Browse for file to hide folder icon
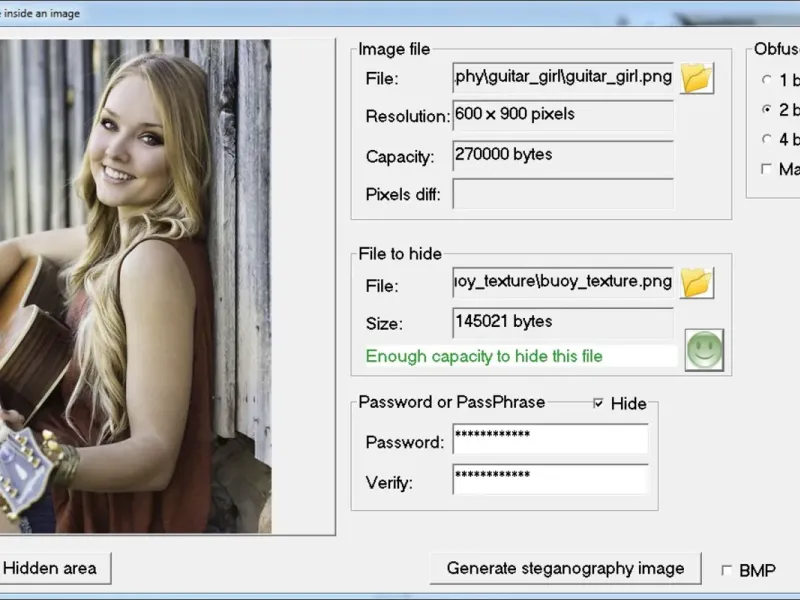Screen dimensions: 800x600 tap(697, 283)
